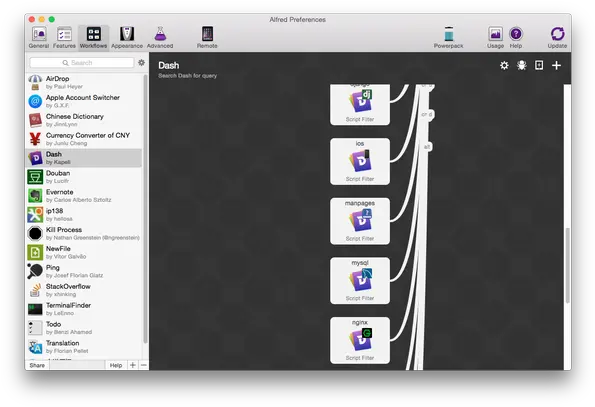Add a workflow with sidebar plus button

[132, 365]
